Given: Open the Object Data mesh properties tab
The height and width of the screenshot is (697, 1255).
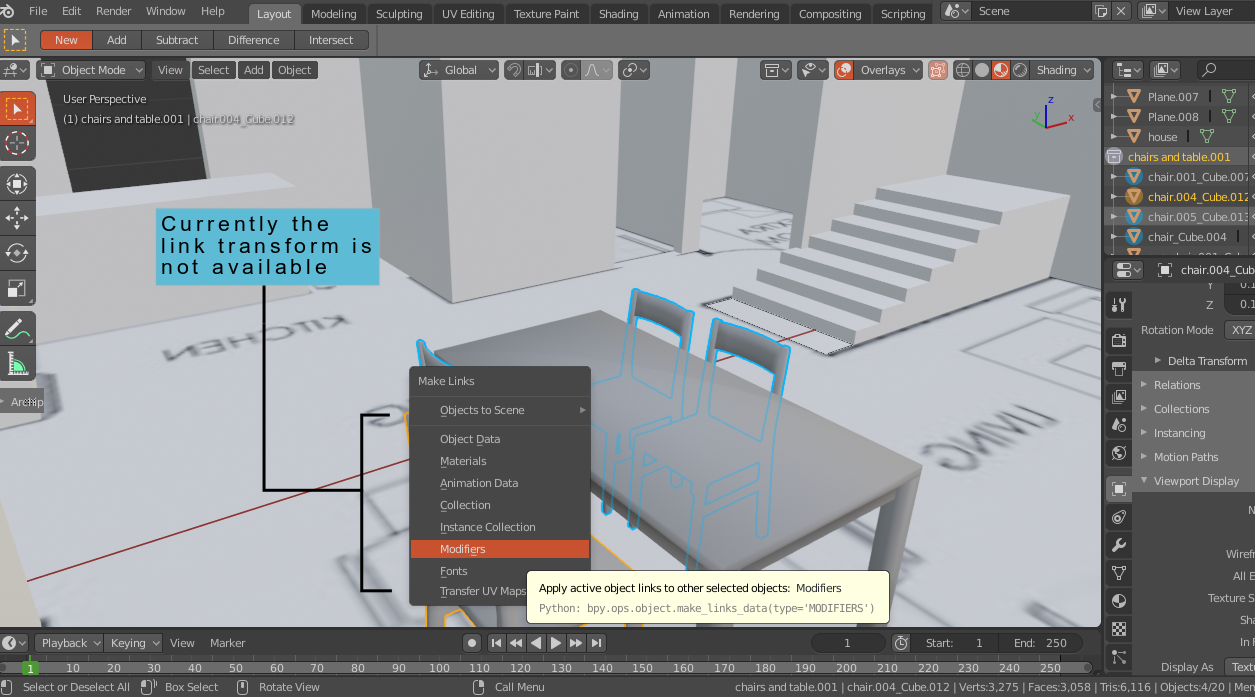Looking at the screenshot, I should point(1119,573).
